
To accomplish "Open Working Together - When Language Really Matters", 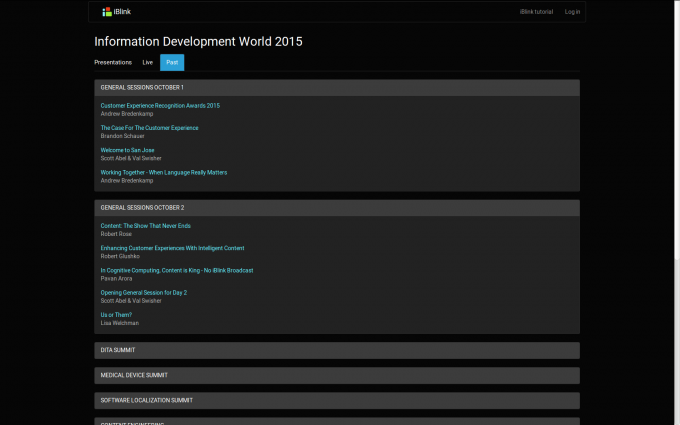I will pos(163,173).
